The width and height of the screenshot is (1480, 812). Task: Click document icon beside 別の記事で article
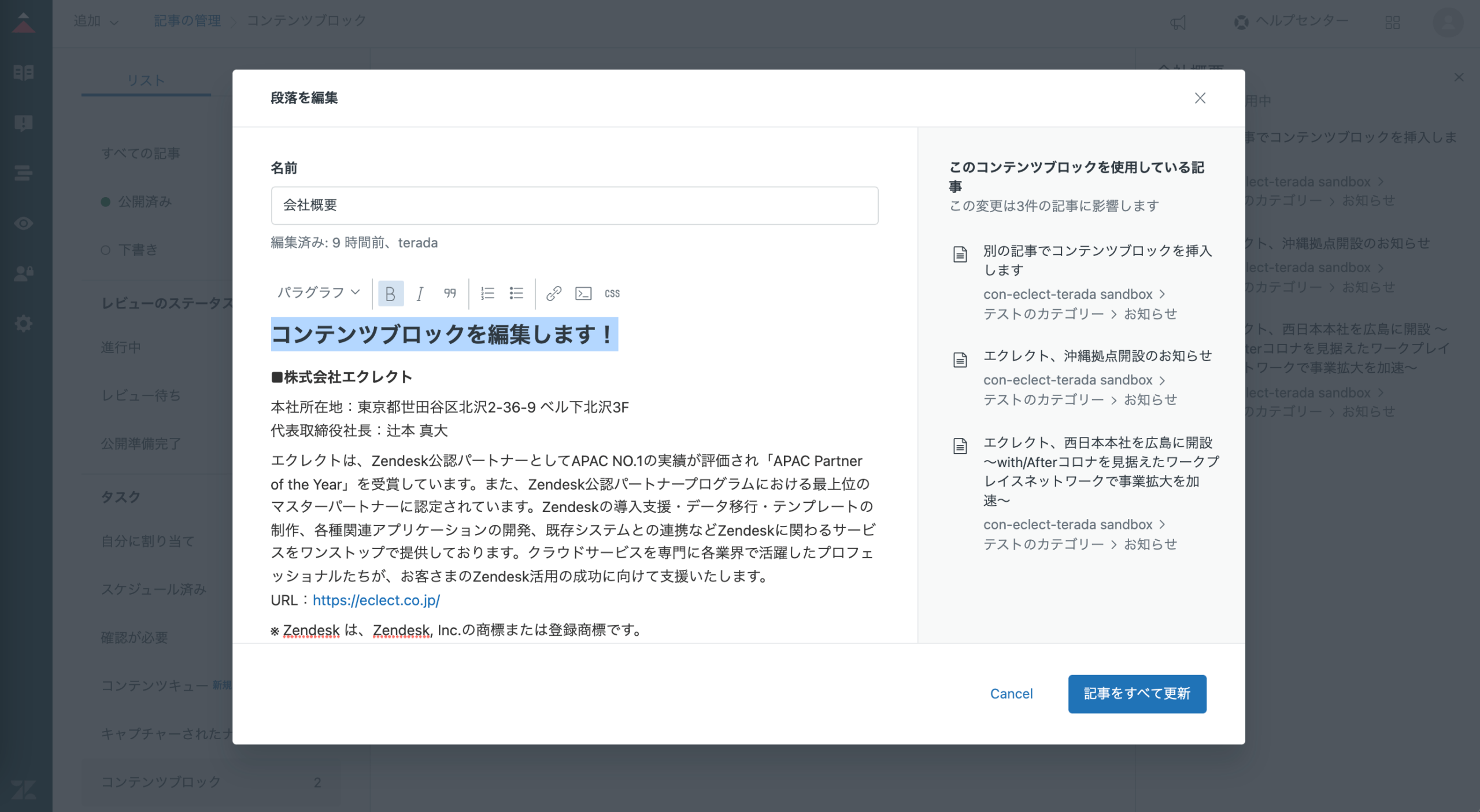pos(960,254)
